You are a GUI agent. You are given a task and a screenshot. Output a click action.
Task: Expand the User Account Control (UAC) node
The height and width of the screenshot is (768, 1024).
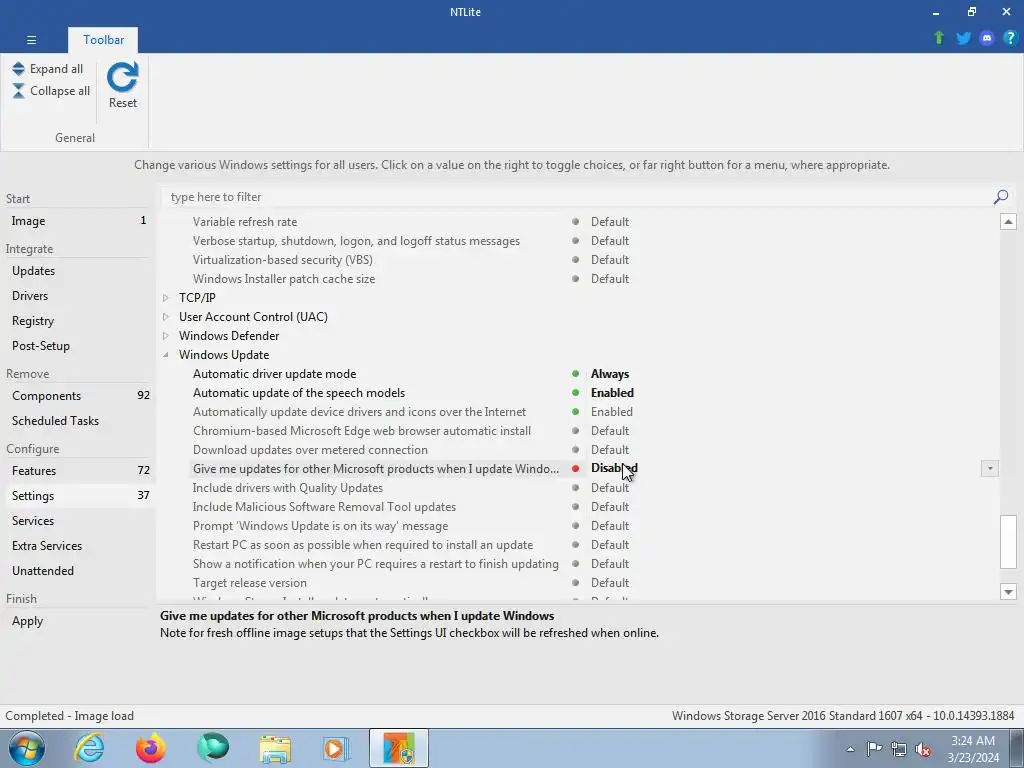[x=166, y=317]
